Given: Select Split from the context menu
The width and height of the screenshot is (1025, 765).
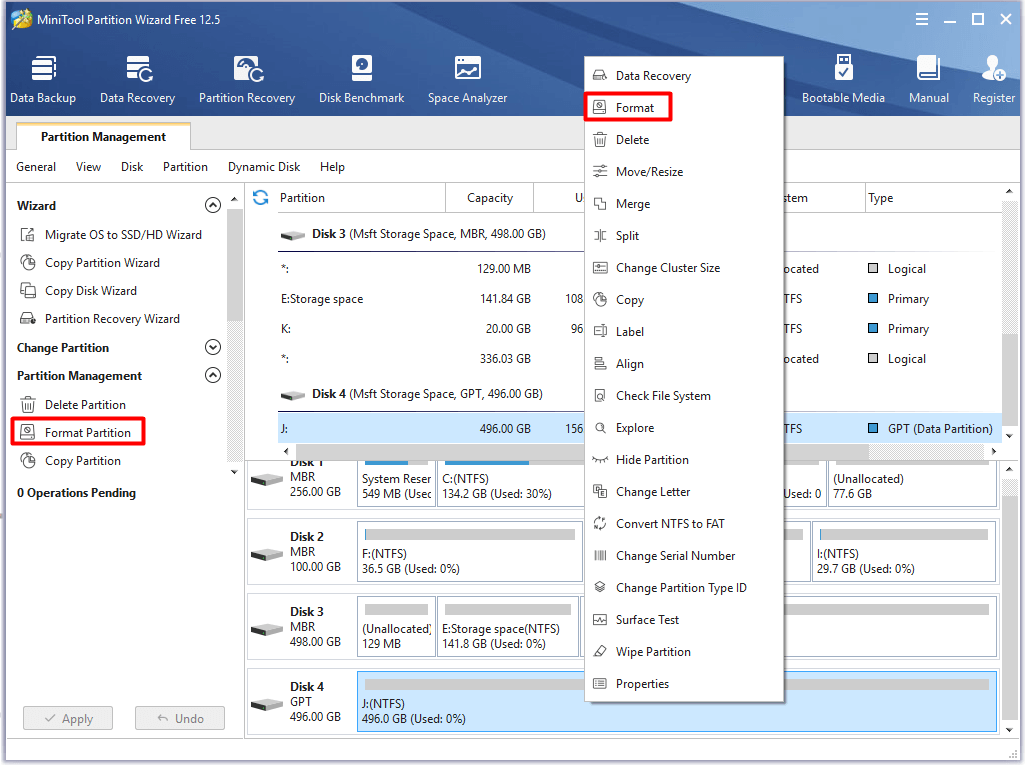Looking at the screenshot, I should click(x=684, y=236).
